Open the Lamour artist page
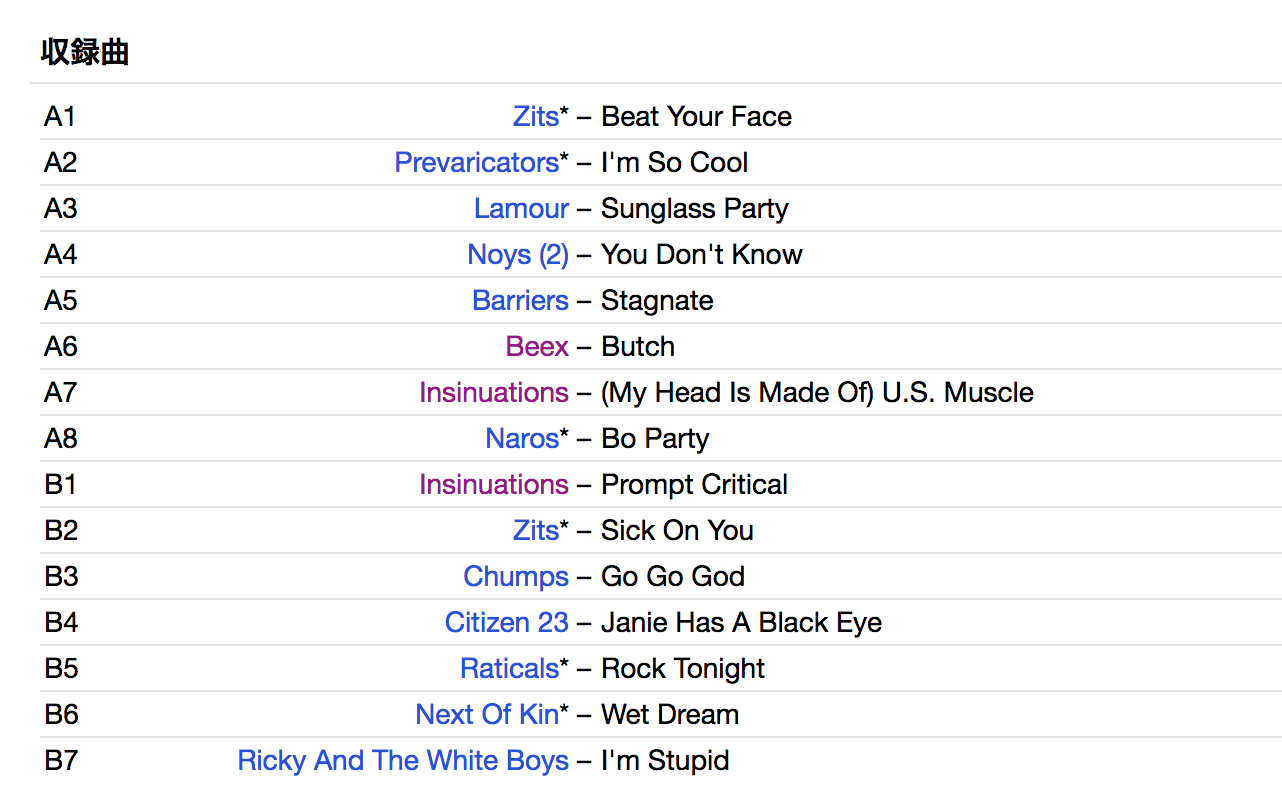Image resolution: width=1282 pixels, height=795 pixels. [x=521, y=209]
